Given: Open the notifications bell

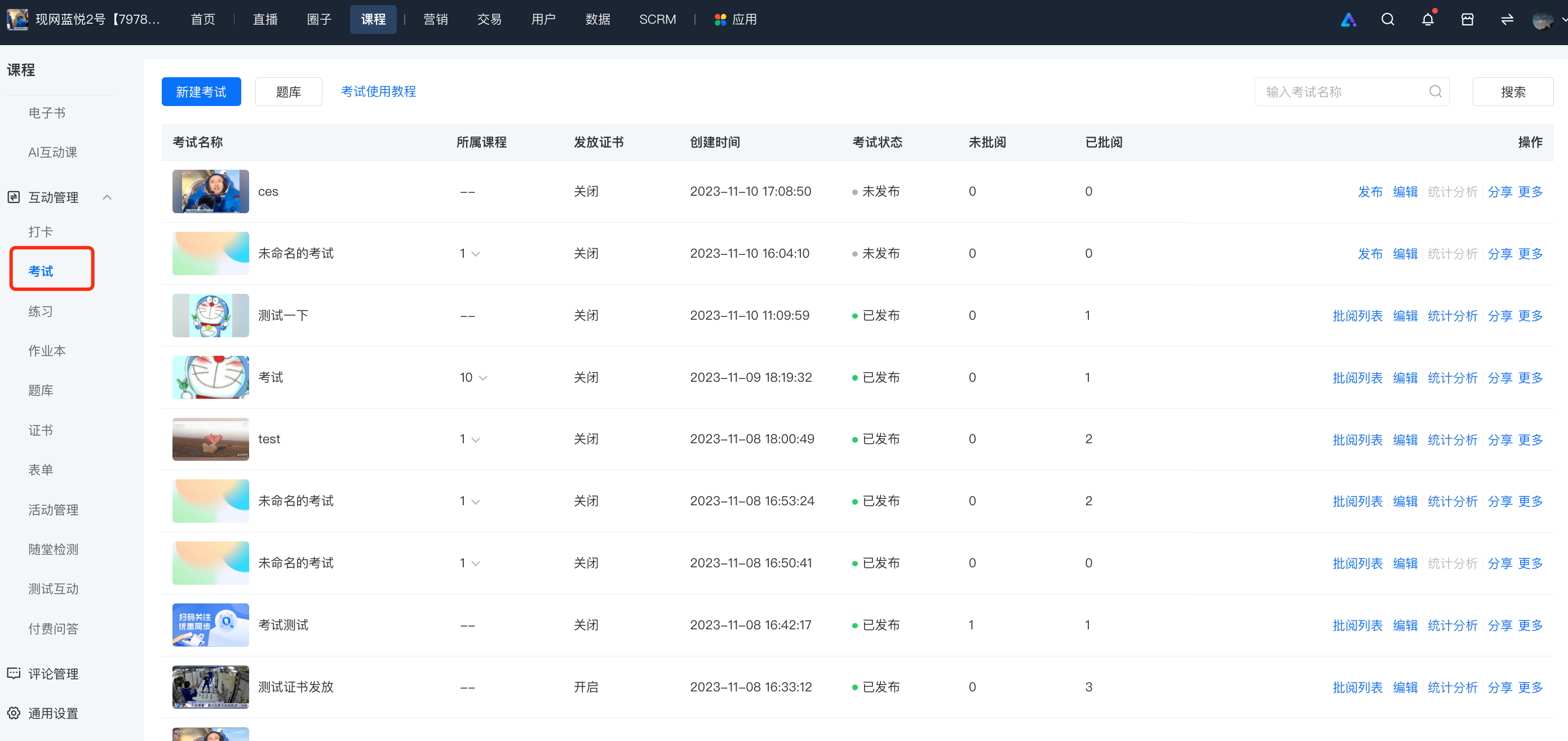Looking at the screenshot, I should tap(1428, 20).
